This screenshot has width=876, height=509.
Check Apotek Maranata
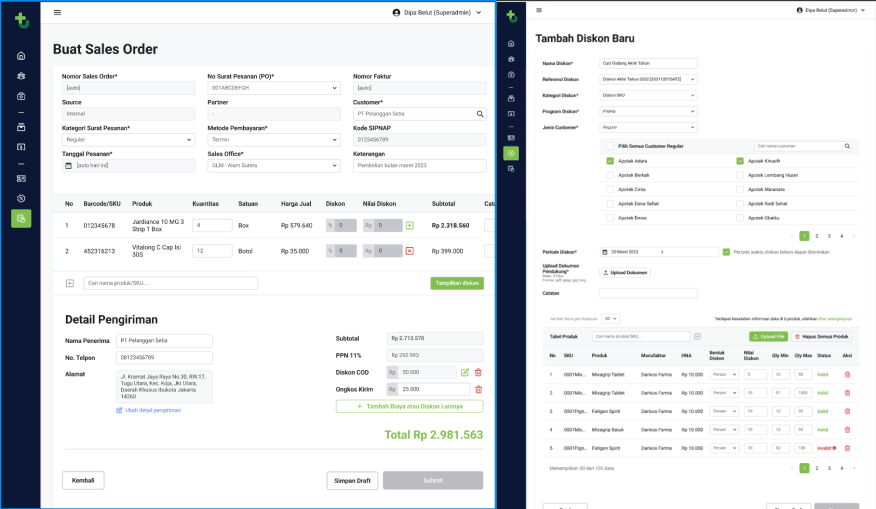[740, 189]
